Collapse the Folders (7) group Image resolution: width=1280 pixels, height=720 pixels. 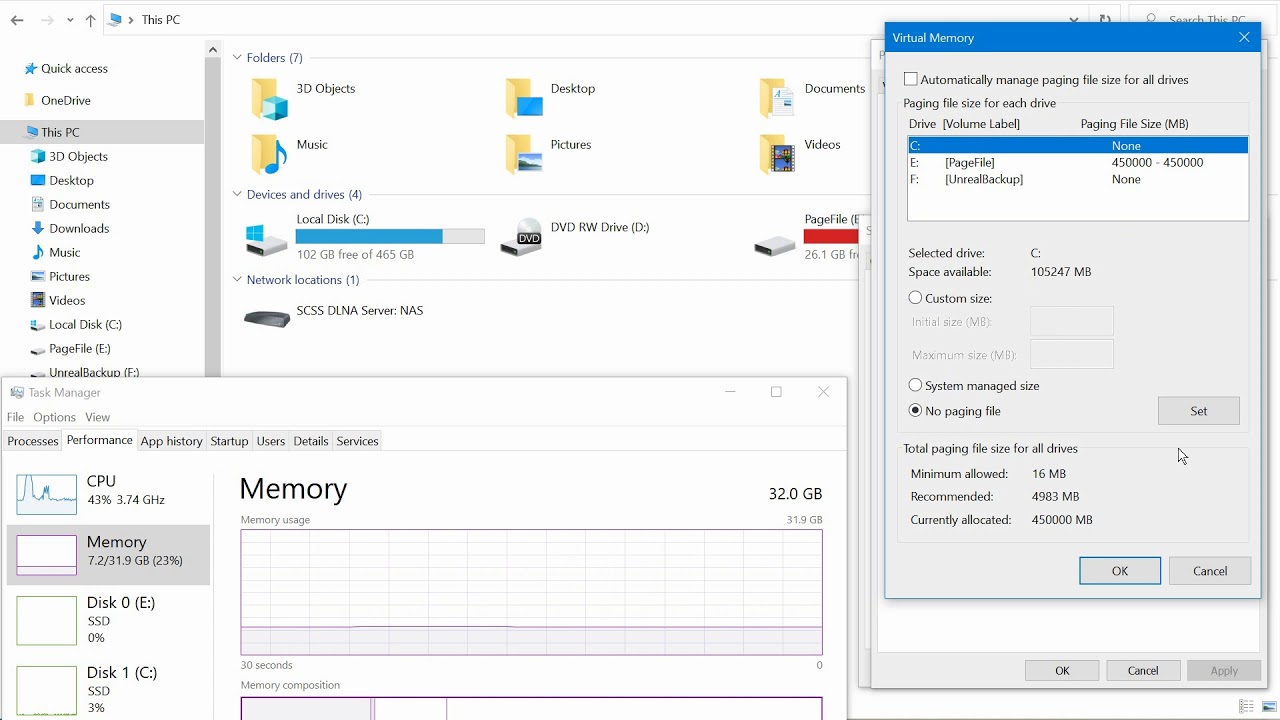tap(237, 58)
